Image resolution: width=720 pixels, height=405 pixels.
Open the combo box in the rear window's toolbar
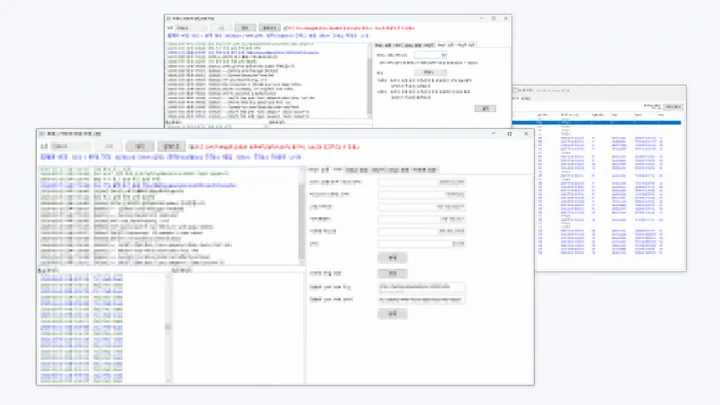pyautogui.click(x=191, y=28)
